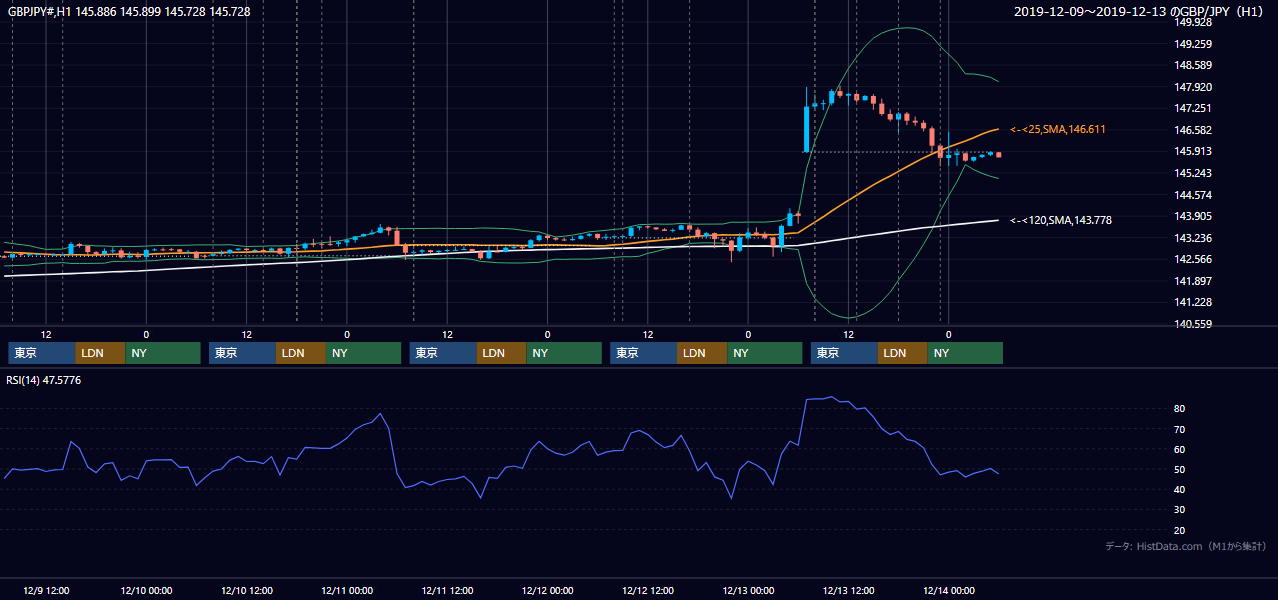Open the HistData.com data credit text
Viewport: 1278px width, 600px height.
pos(1186,546)
